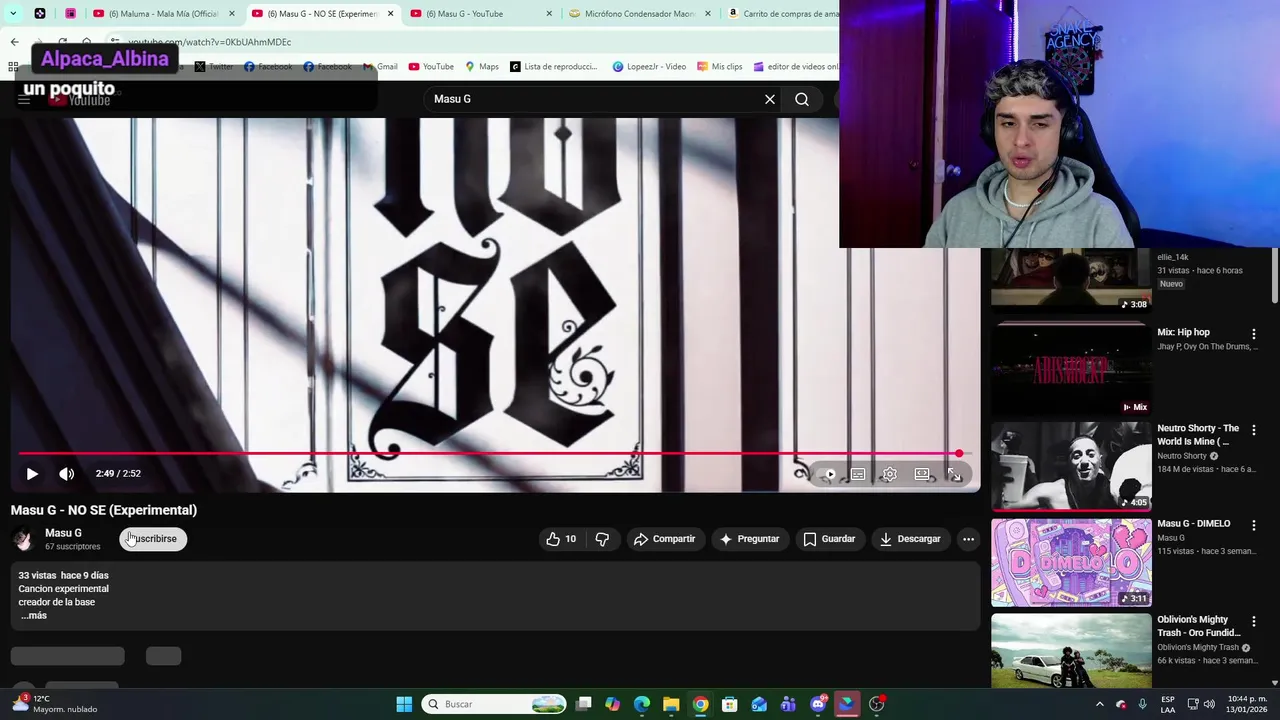Clear the search box with the X
The height and width of the screenshot is (720, 1280).
pos(770,99)
